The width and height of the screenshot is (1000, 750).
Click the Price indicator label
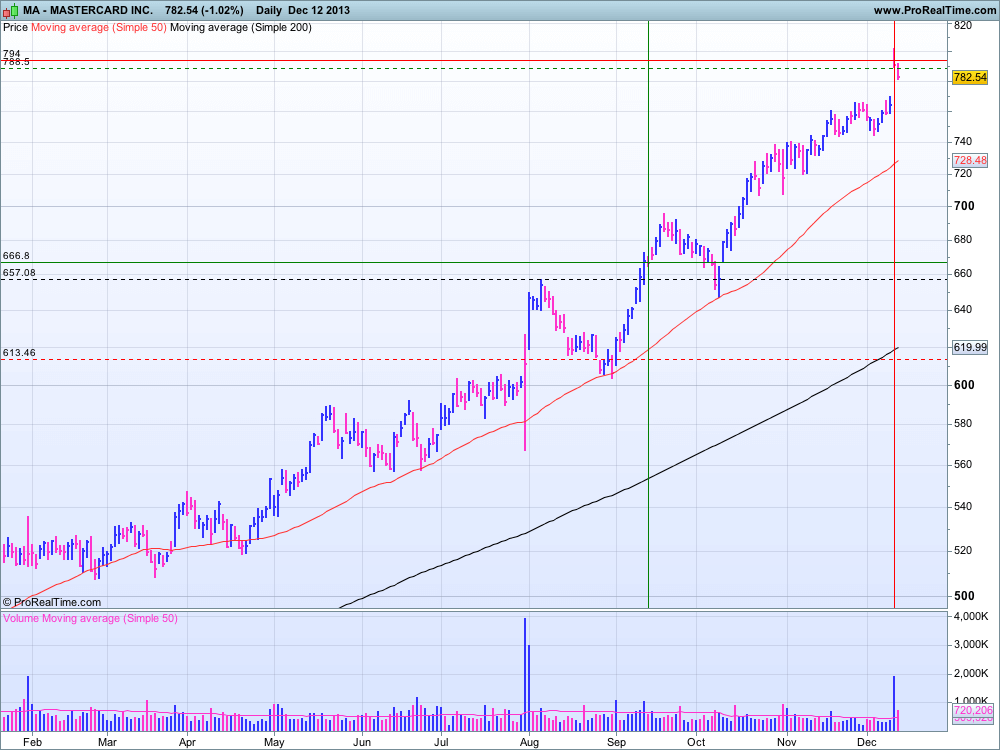click(15, 27)
